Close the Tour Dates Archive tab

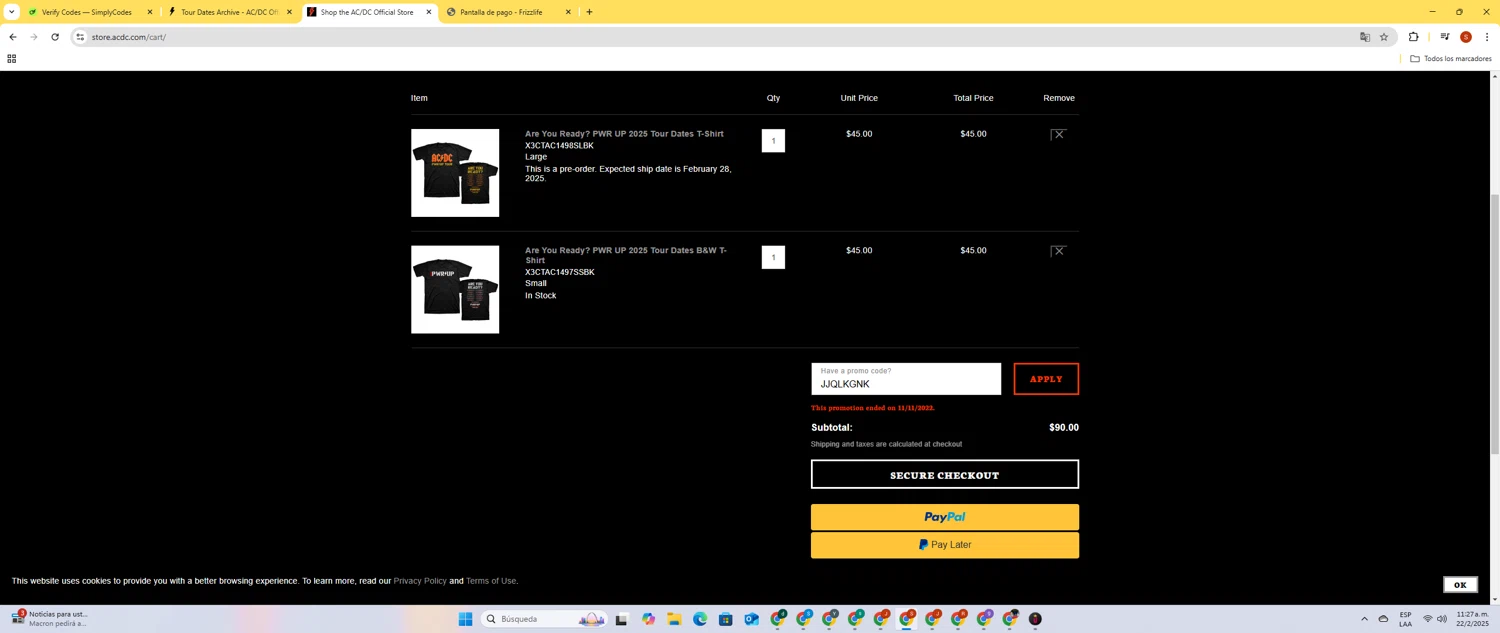coord(289,12)
